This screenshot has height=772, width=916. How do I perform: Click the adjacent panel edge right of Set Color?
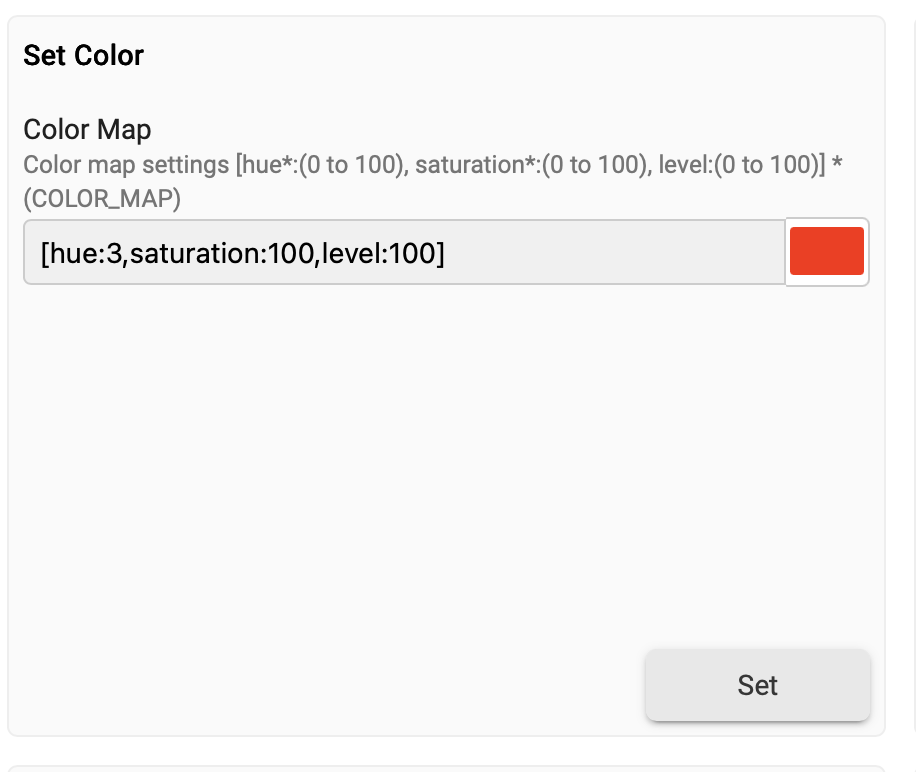[912, 380]
